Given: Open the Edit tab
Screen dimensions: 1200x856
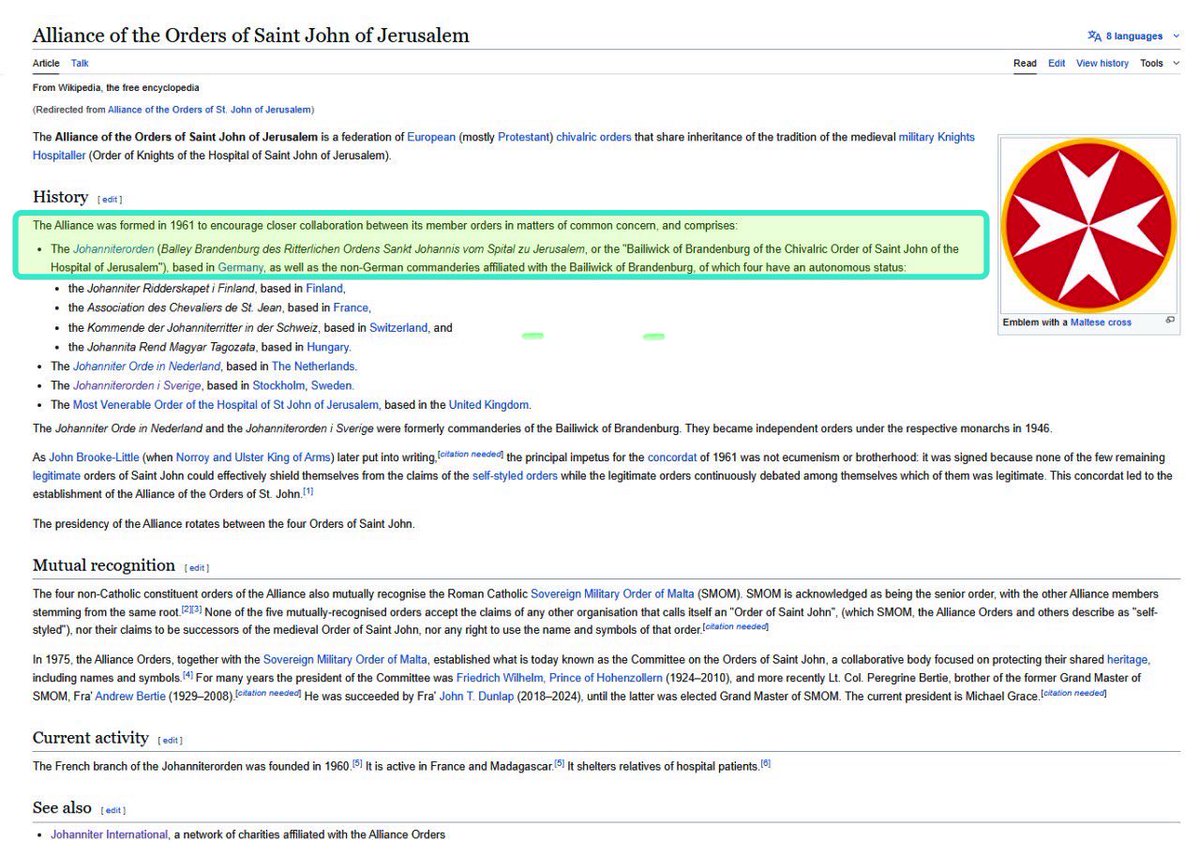Looking at the screenshot, I should (x=1056, y=63).
